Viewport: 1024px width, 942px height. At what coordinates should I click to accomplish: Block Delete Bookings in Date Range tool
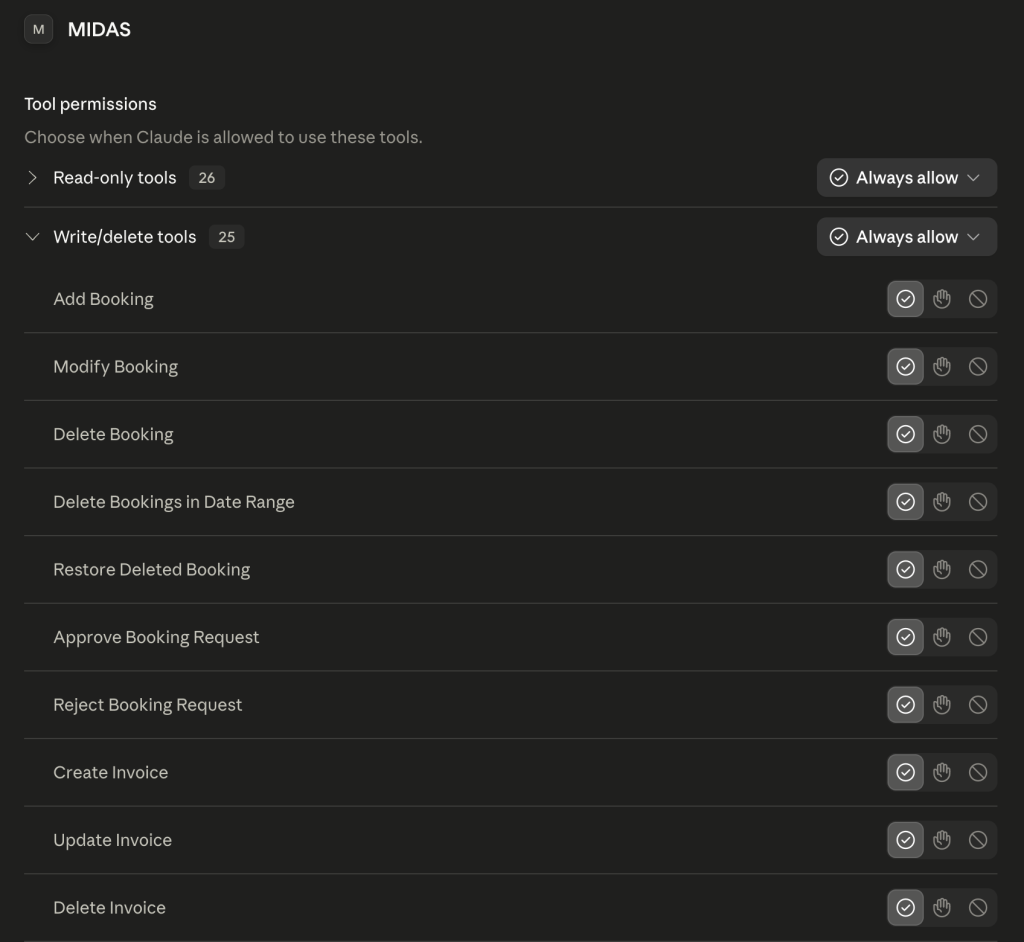978,502
